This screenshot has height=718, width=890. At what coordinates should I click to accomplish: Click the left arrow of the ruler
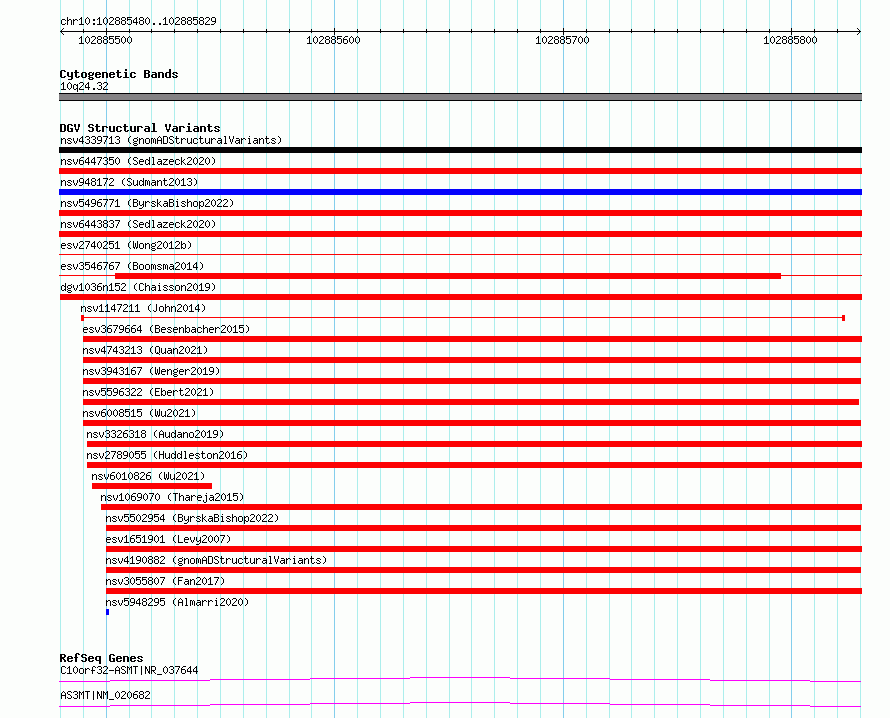pyautogui.click(x=62, y=32)
